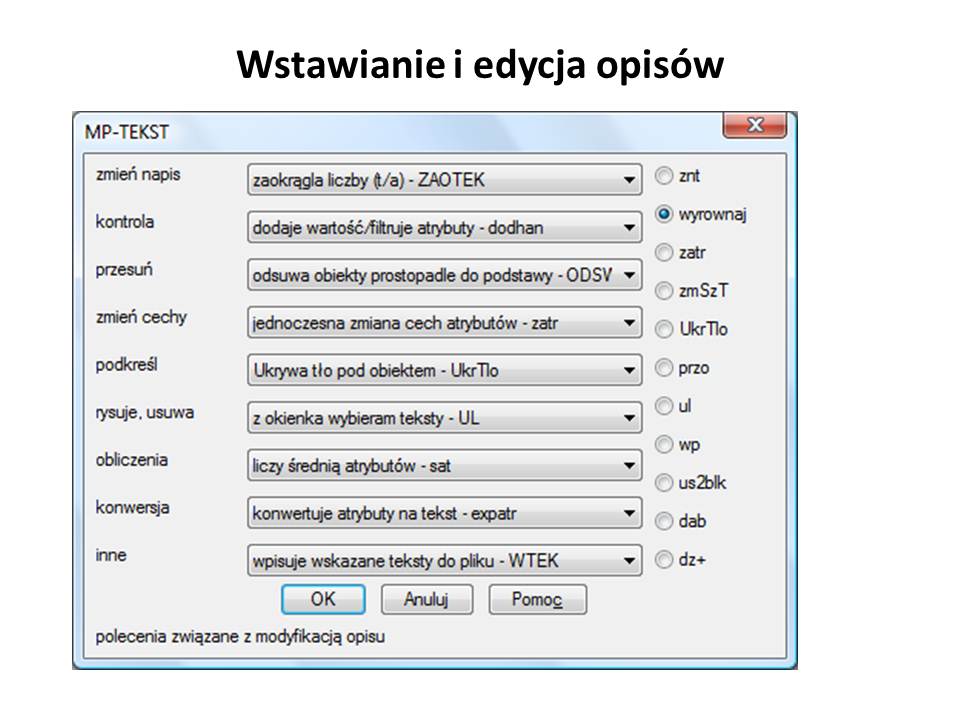Expand the kontrola combo box (dodhan)
The image size is (960, 720).
click(x=444, y=227)
